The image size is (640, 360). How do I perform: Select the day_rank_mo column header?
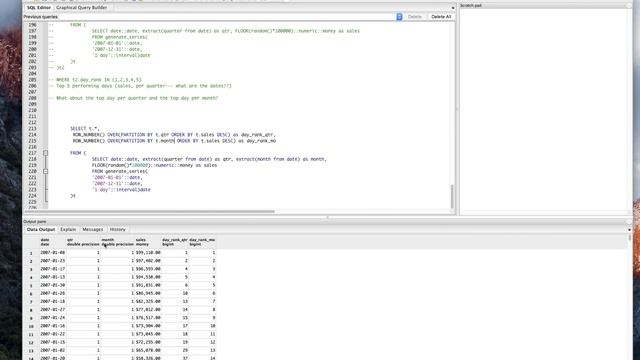[202, 242]
